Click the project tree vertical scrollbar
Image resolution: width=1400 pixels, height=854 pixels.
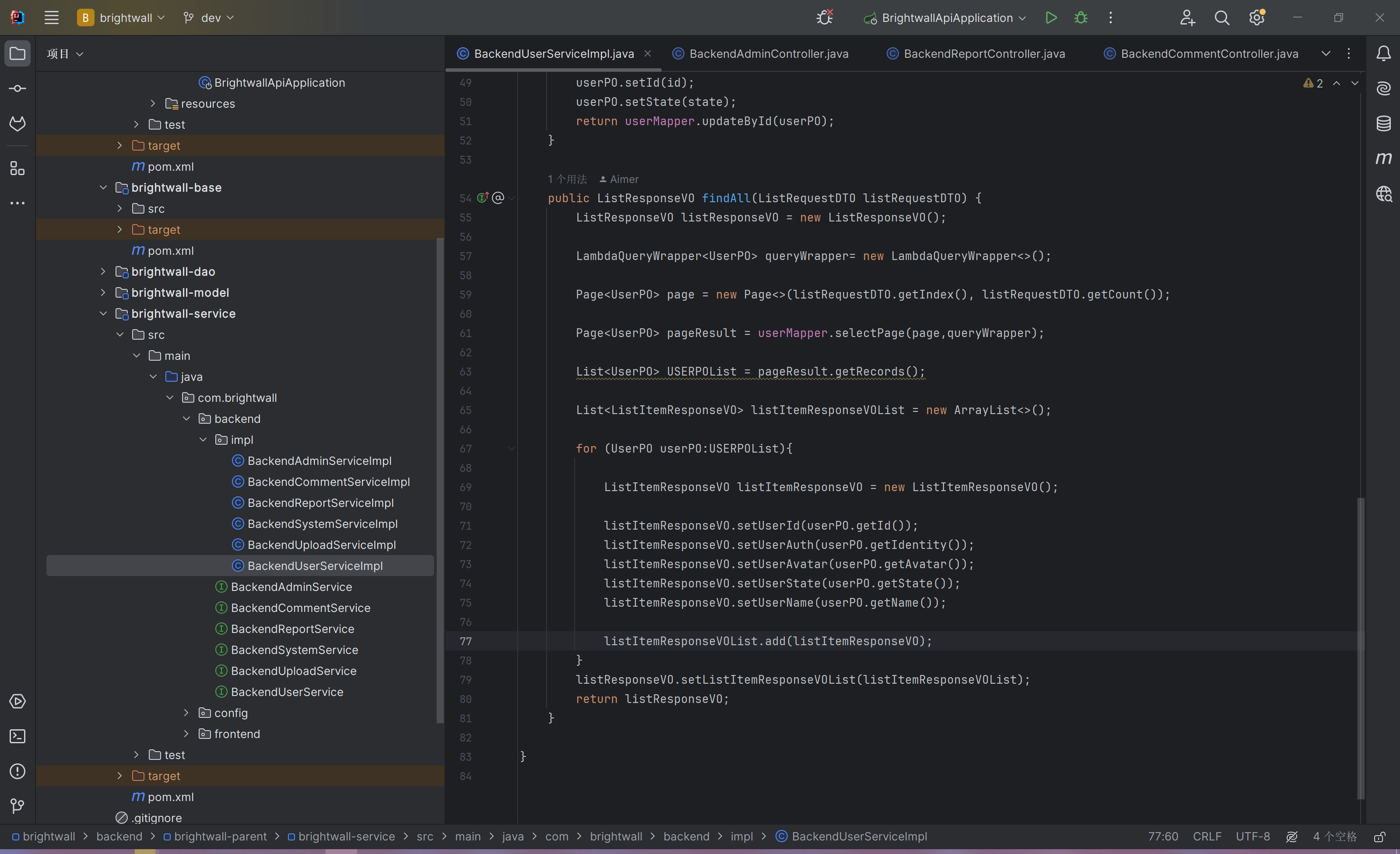coord(440,480)
